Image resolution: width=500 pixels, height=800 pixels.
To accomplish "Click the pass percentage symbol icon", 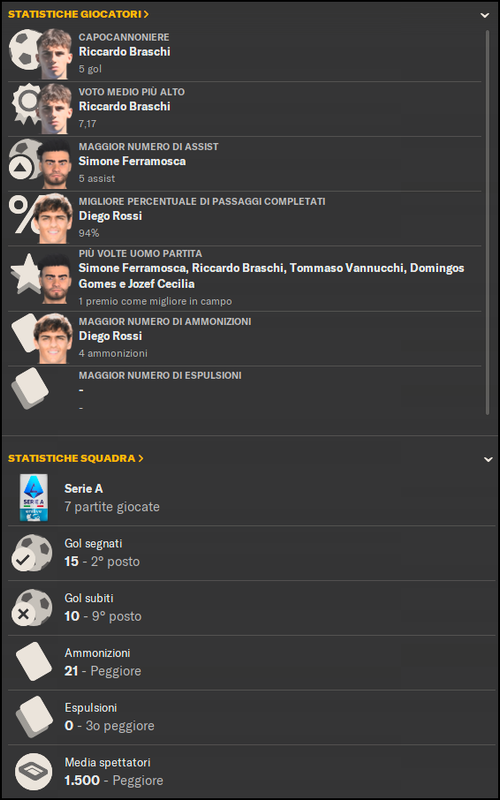I will click(22, 215).
